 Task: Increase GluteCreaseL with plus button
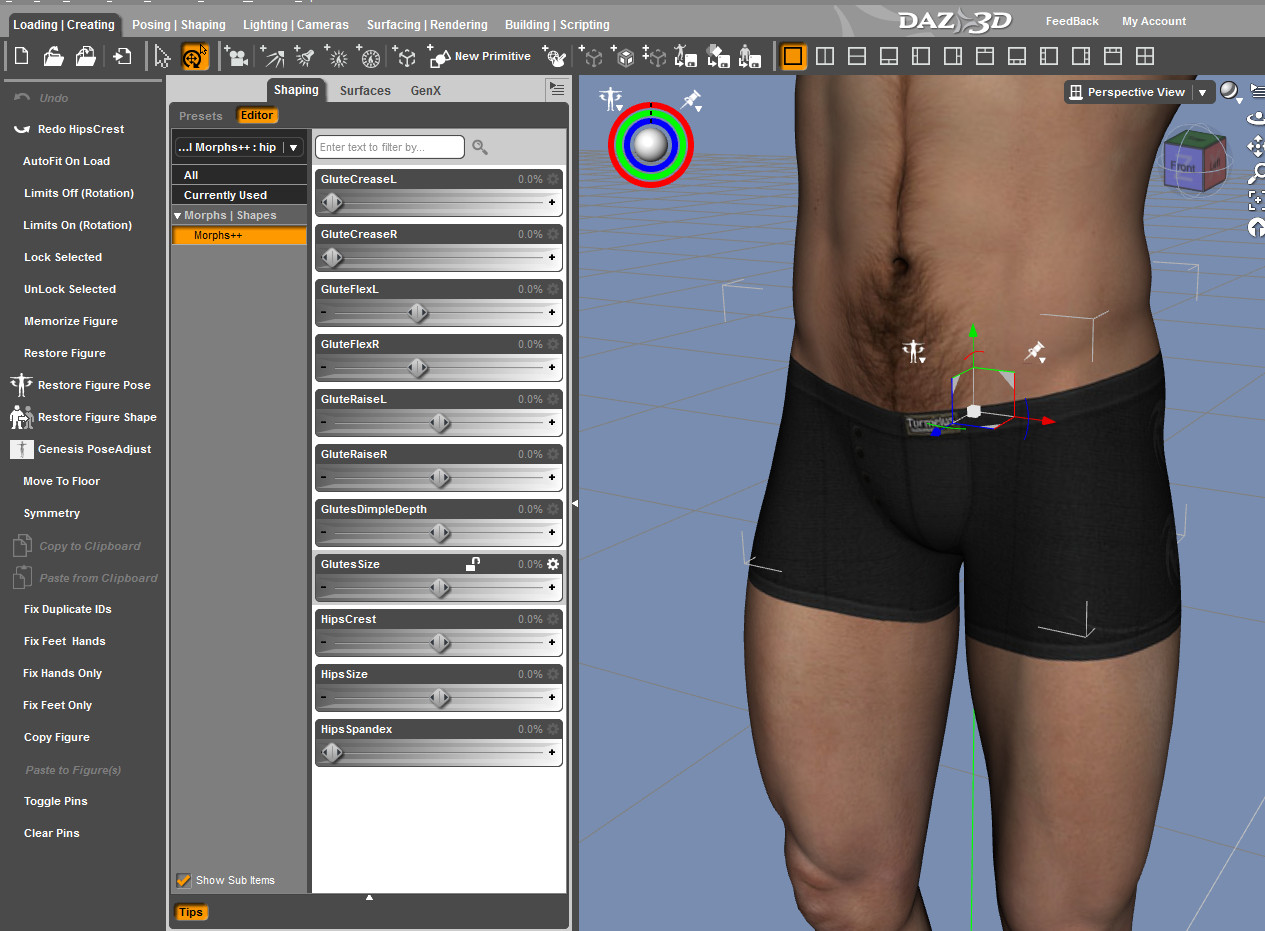pos(552,203)
